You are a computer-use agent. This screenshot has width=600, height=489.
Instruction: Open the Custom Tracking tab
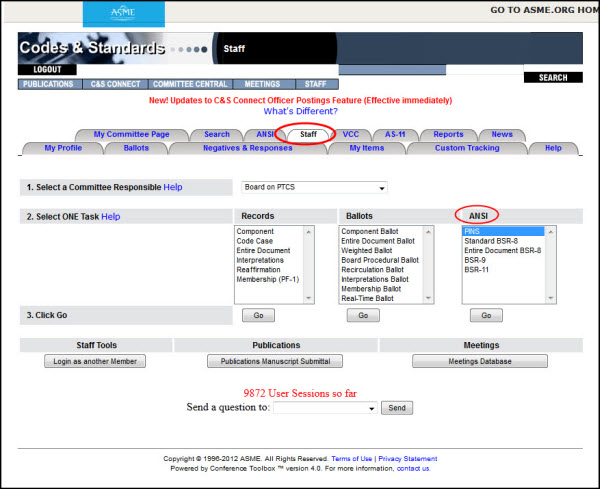(467, 148)
